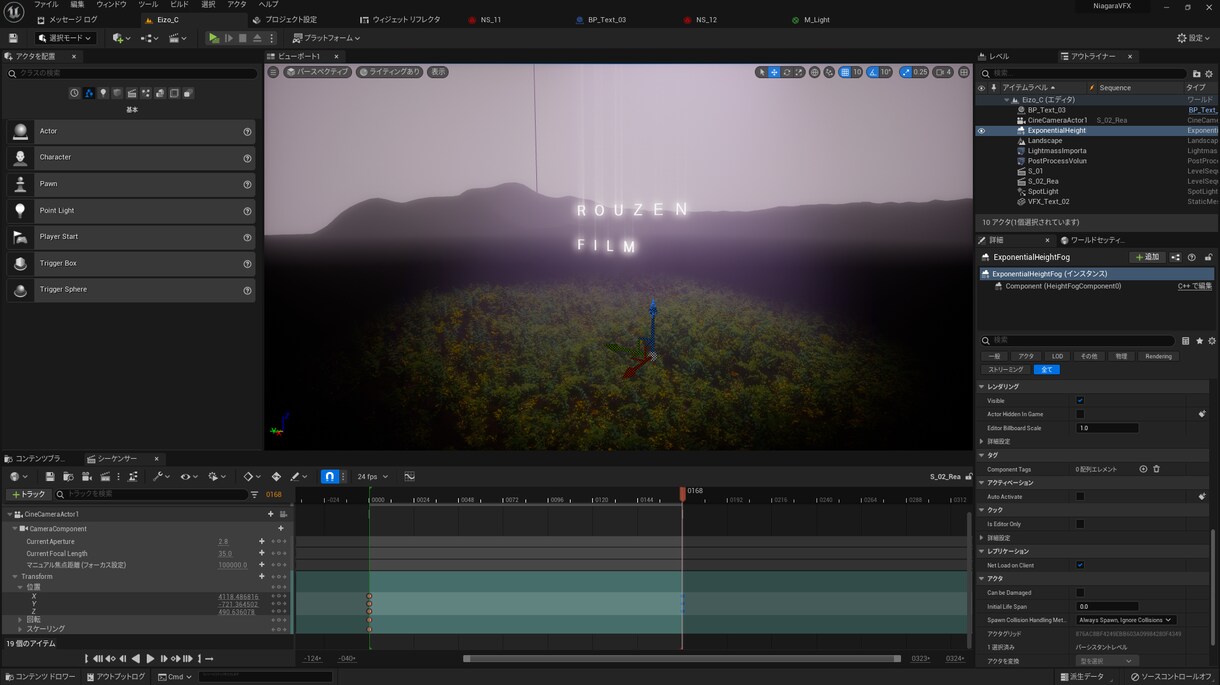Image resolution: width=1220 pixels, height=685 pixels.
Task: Enable the Is Editor Only checkbox
Action: tap(1080, 524)
